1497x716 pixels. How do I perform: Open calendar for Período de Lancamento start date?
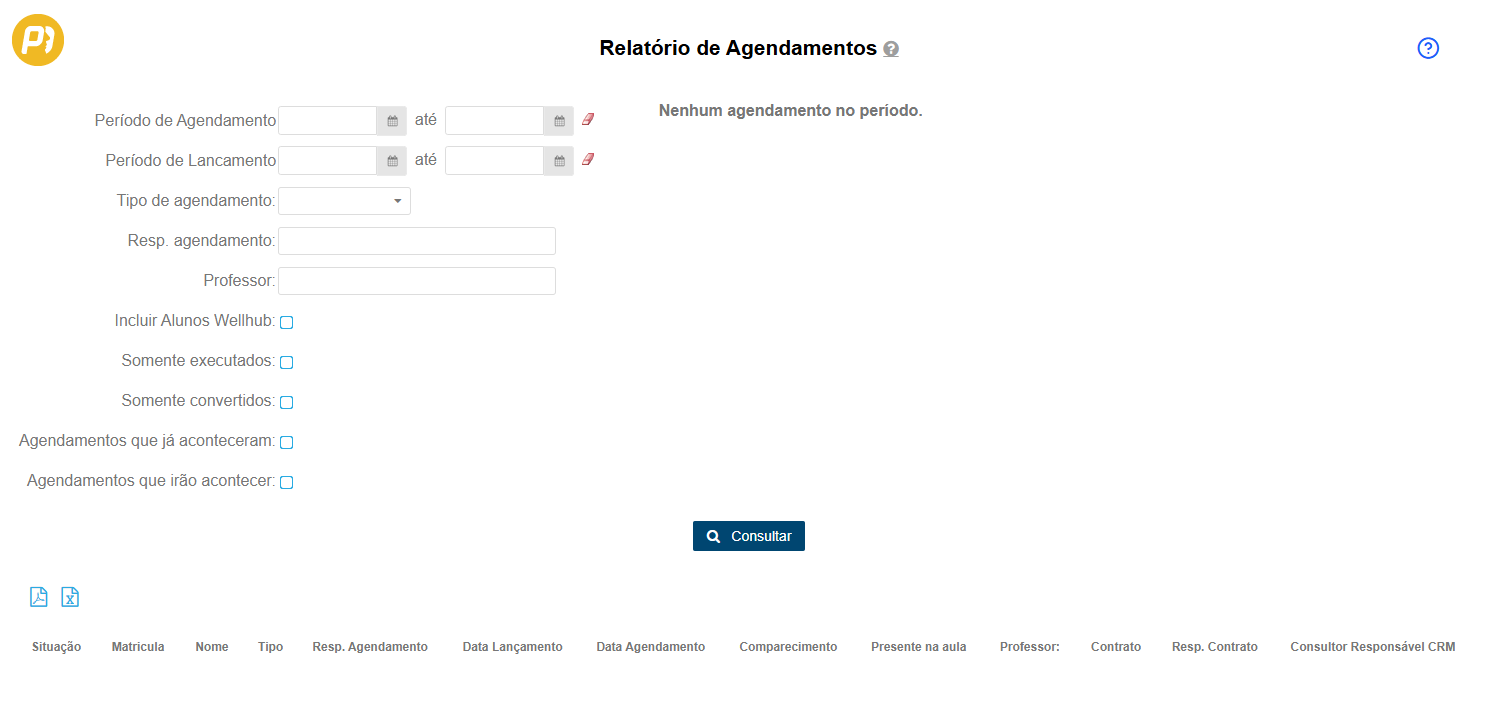392,161
